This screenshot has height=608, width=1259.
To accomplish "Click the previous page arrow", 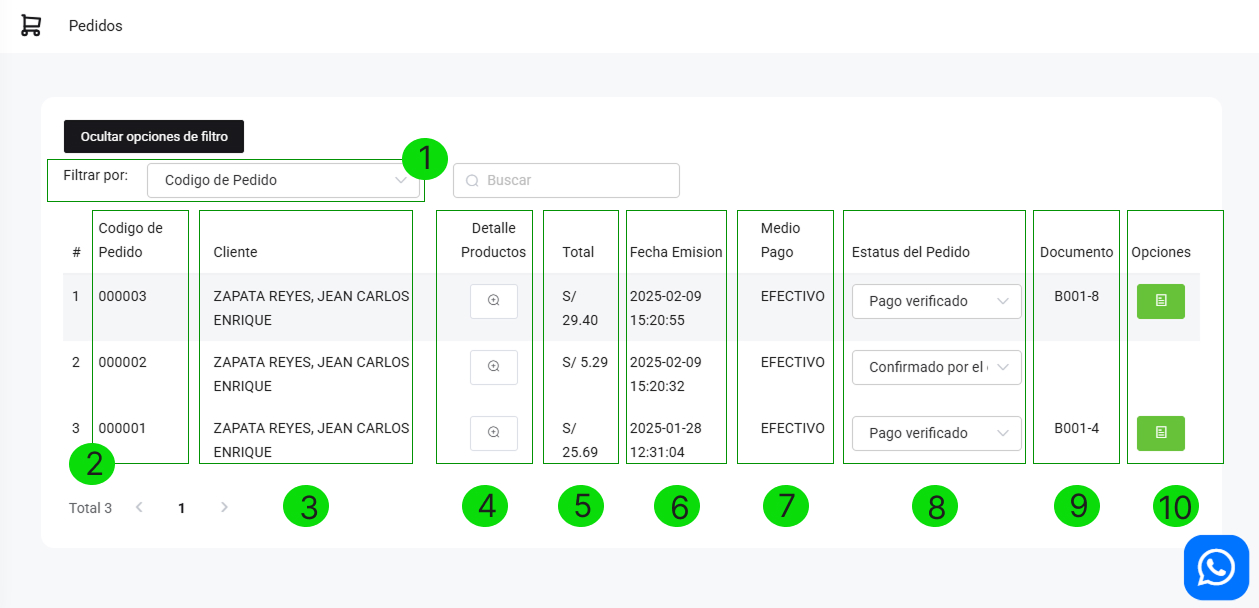I will pyautogui.click(x=139, y=508).
